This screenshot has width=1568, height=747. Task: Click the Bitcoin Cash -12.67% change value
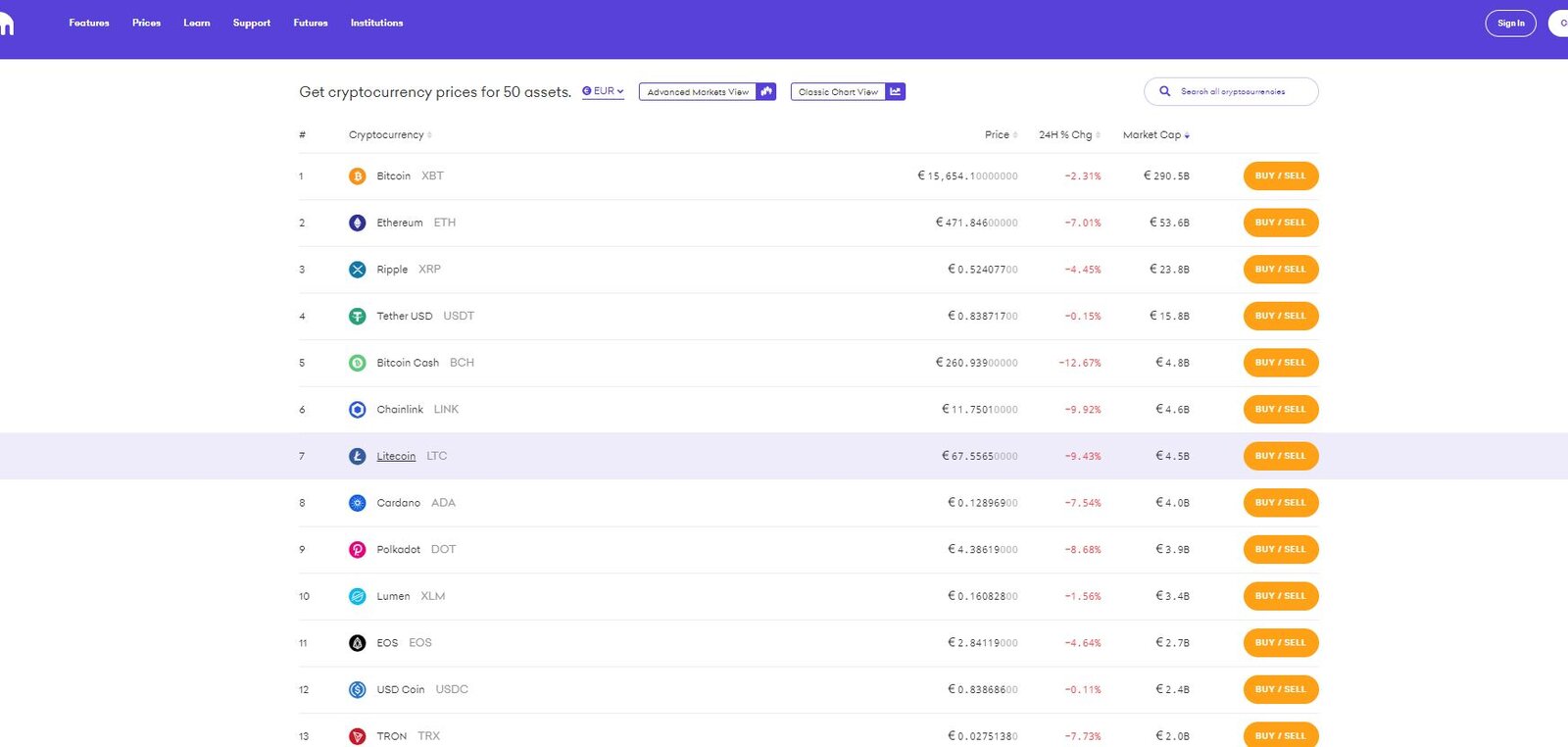coord(1080,363)
